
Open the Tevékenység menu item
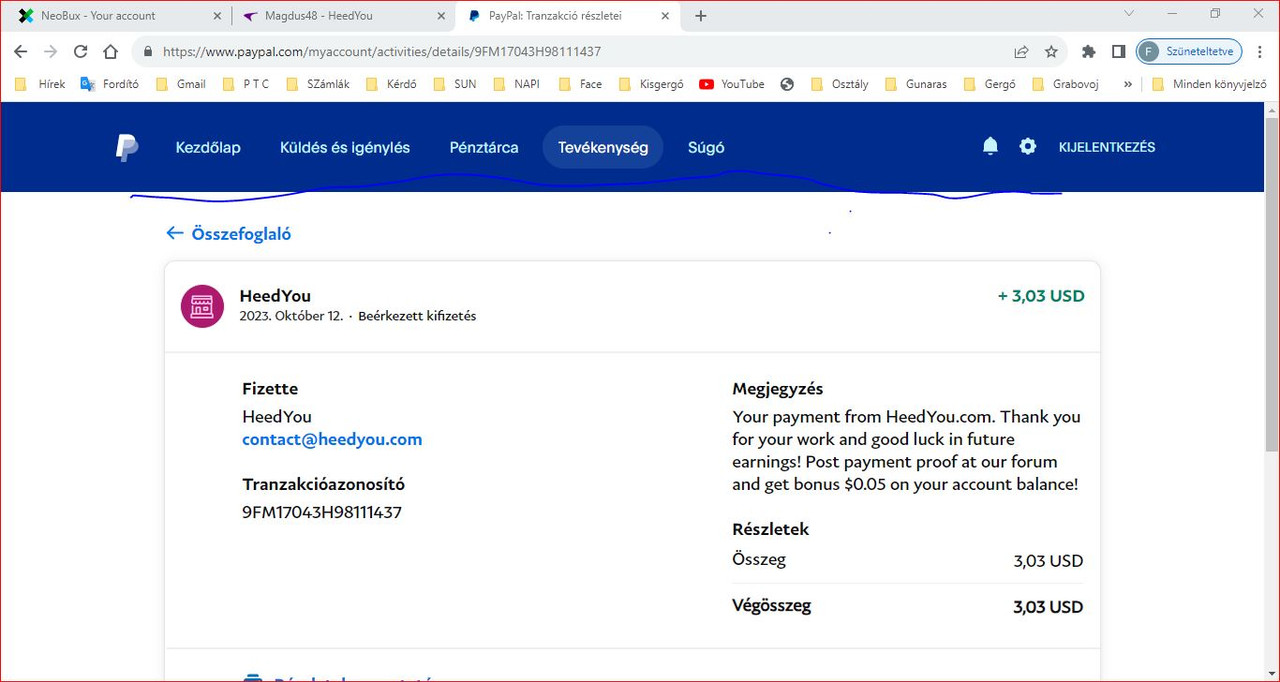click(603, 147)
